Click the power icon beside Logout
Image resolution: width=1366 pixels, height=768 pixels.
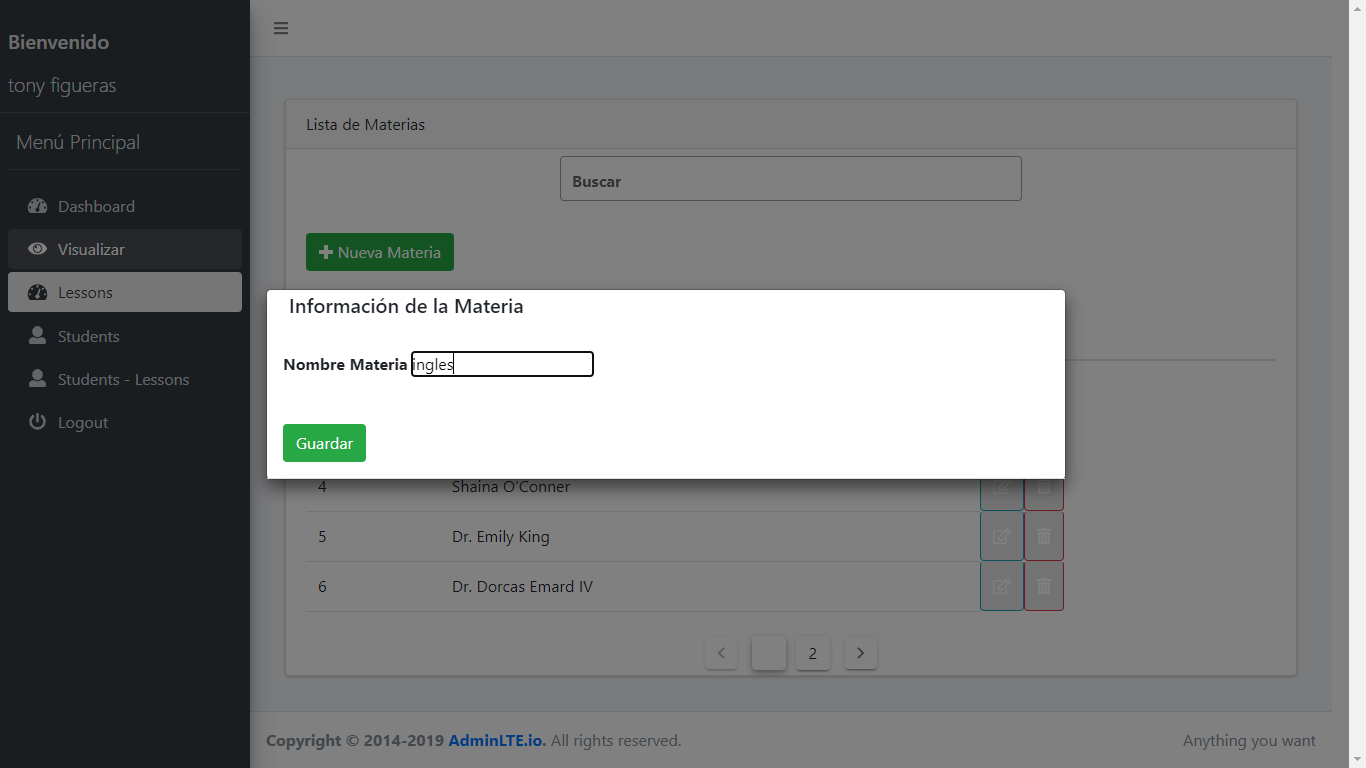pyautogui.click(x=37, y=421)
